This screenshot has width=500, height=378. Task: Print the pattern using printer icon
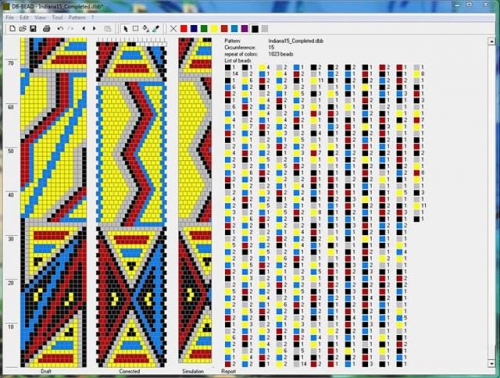coord(47,29)
